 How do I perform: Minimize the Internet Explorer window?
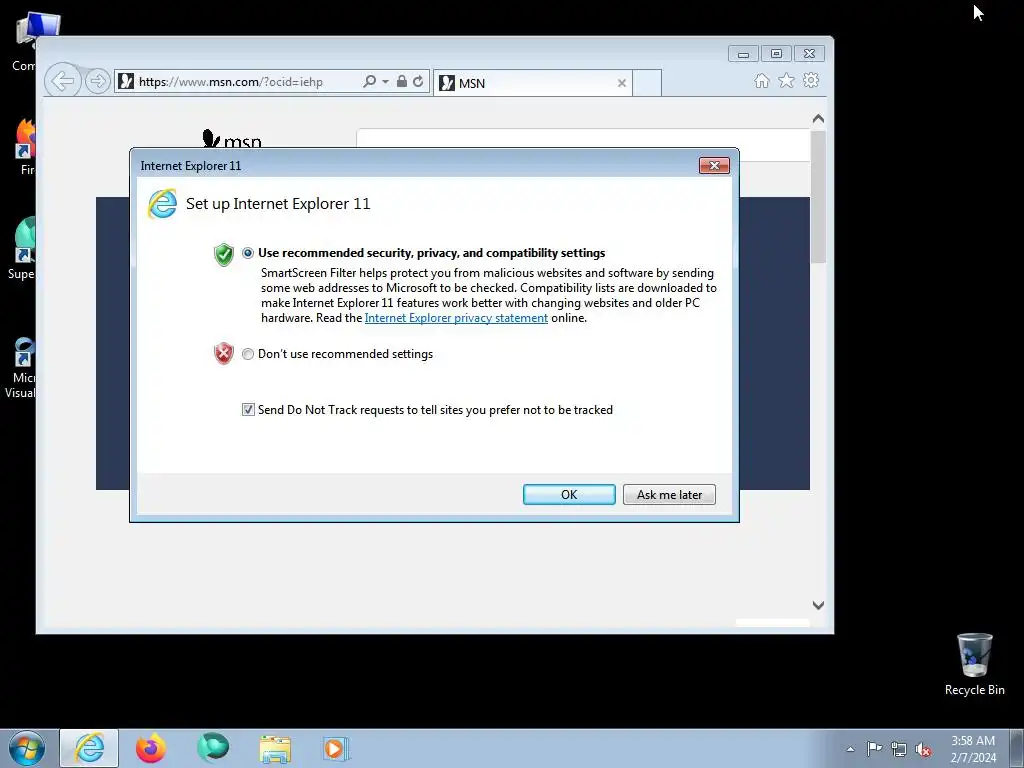coord(743,54)
